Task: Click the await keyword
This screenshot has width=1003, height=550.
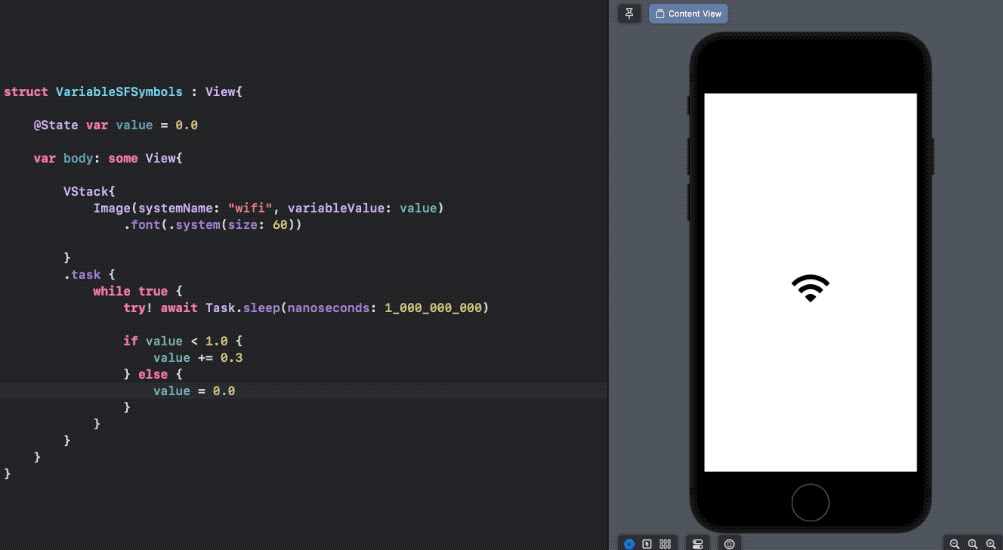Action: coord(179,308)
